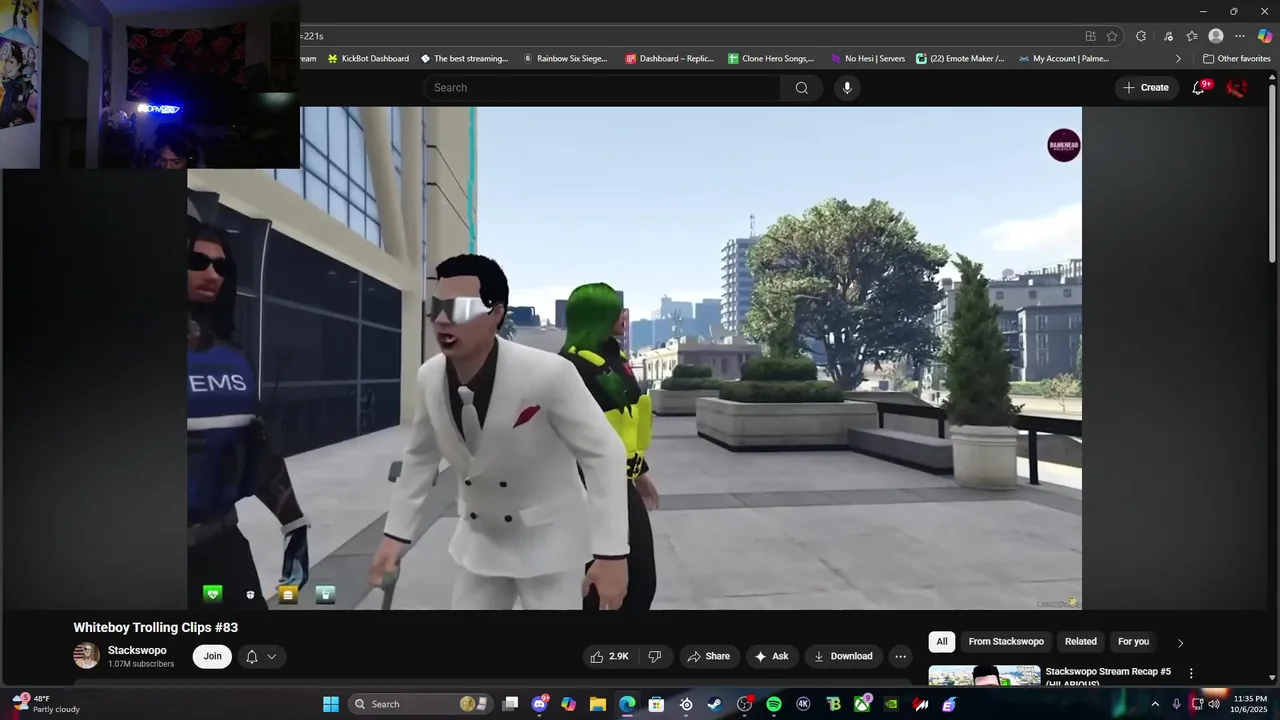
Task: Start voice search with the microphone icon
Action: 847,88
